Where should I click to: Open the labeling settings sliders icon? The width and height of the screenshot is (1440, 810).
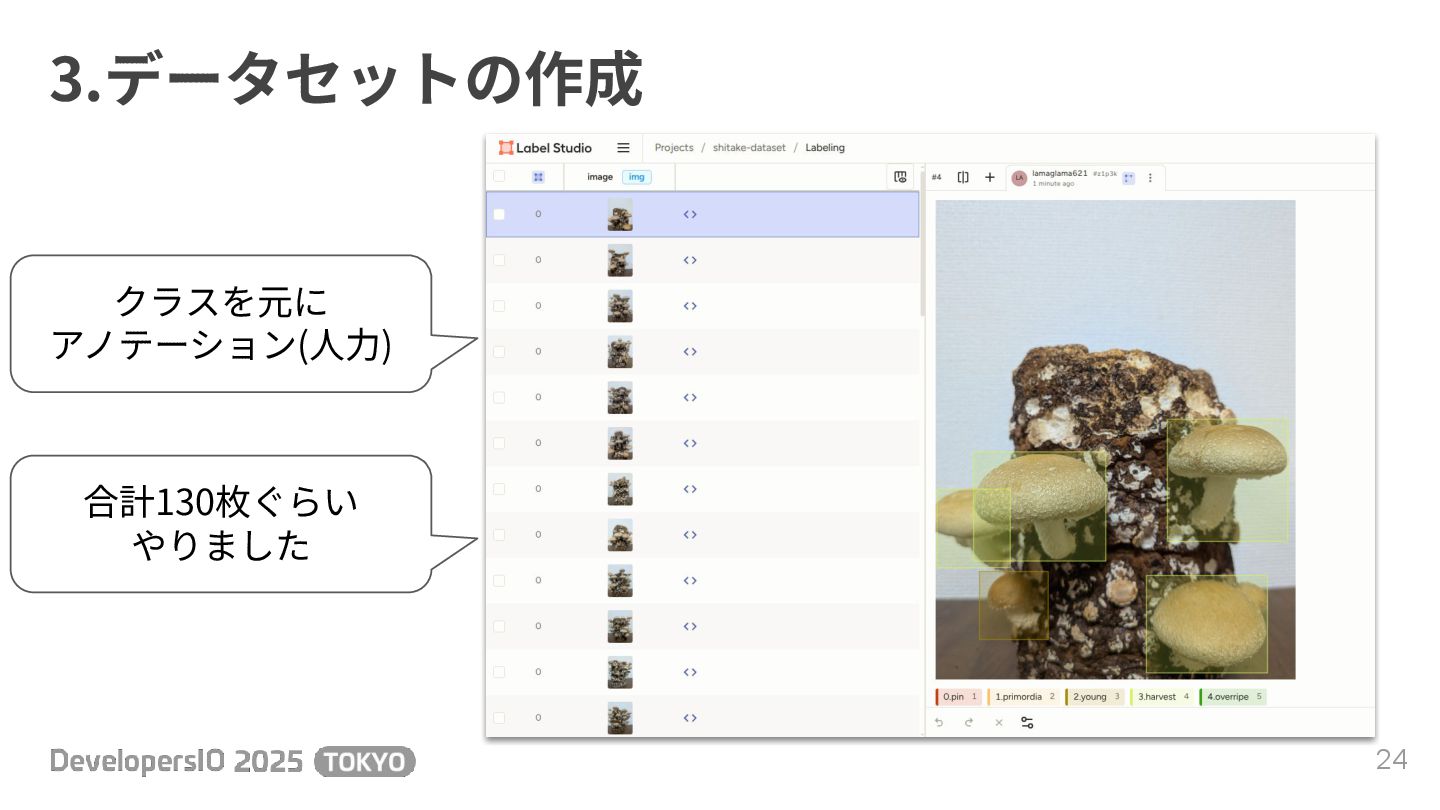[1027, 722]
